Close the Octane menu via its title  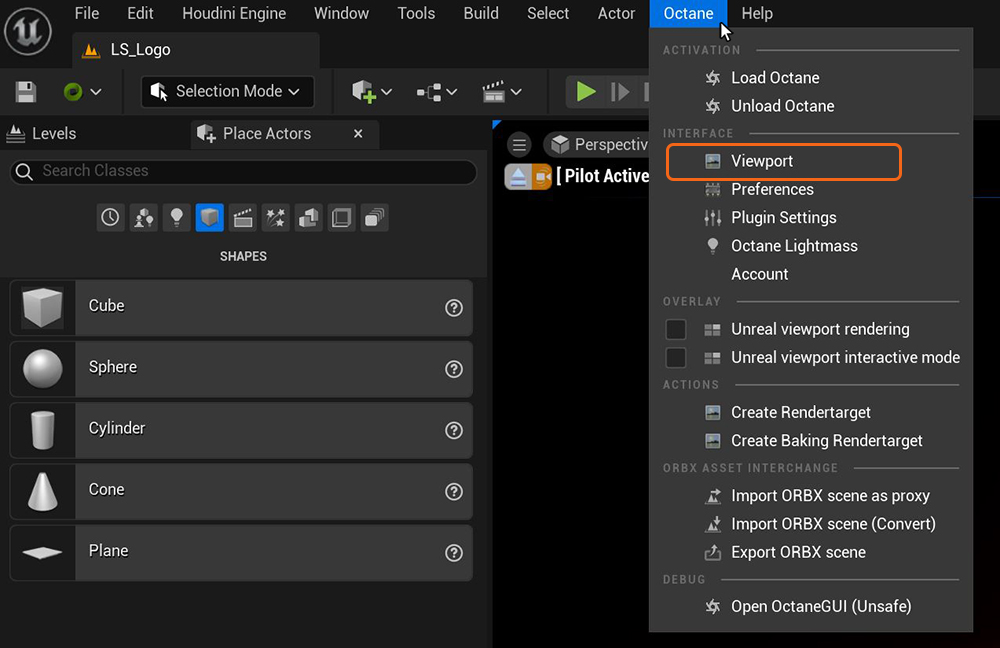click(688, 13)
